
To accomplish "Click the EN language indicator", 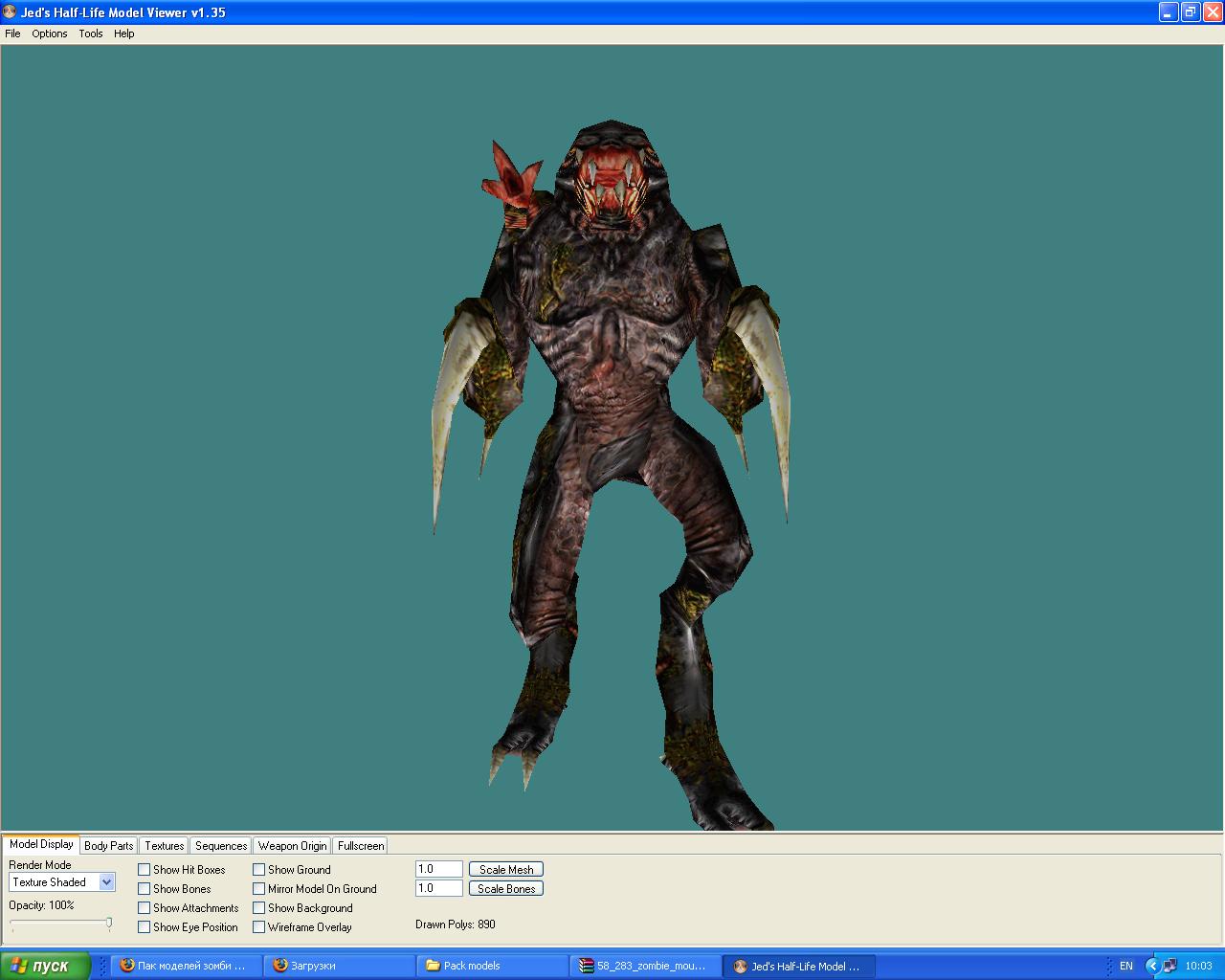I will tap(1126, 967).
